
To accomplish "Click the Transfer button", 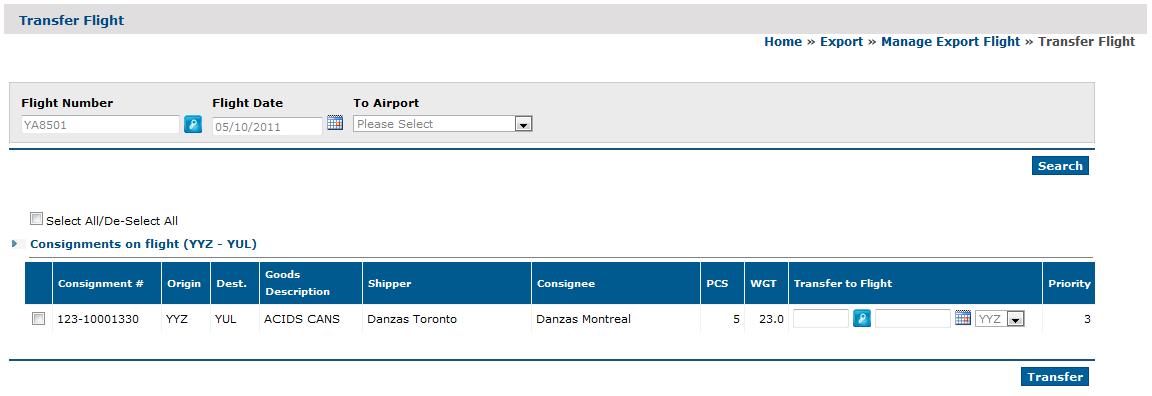I will 1055,377.
